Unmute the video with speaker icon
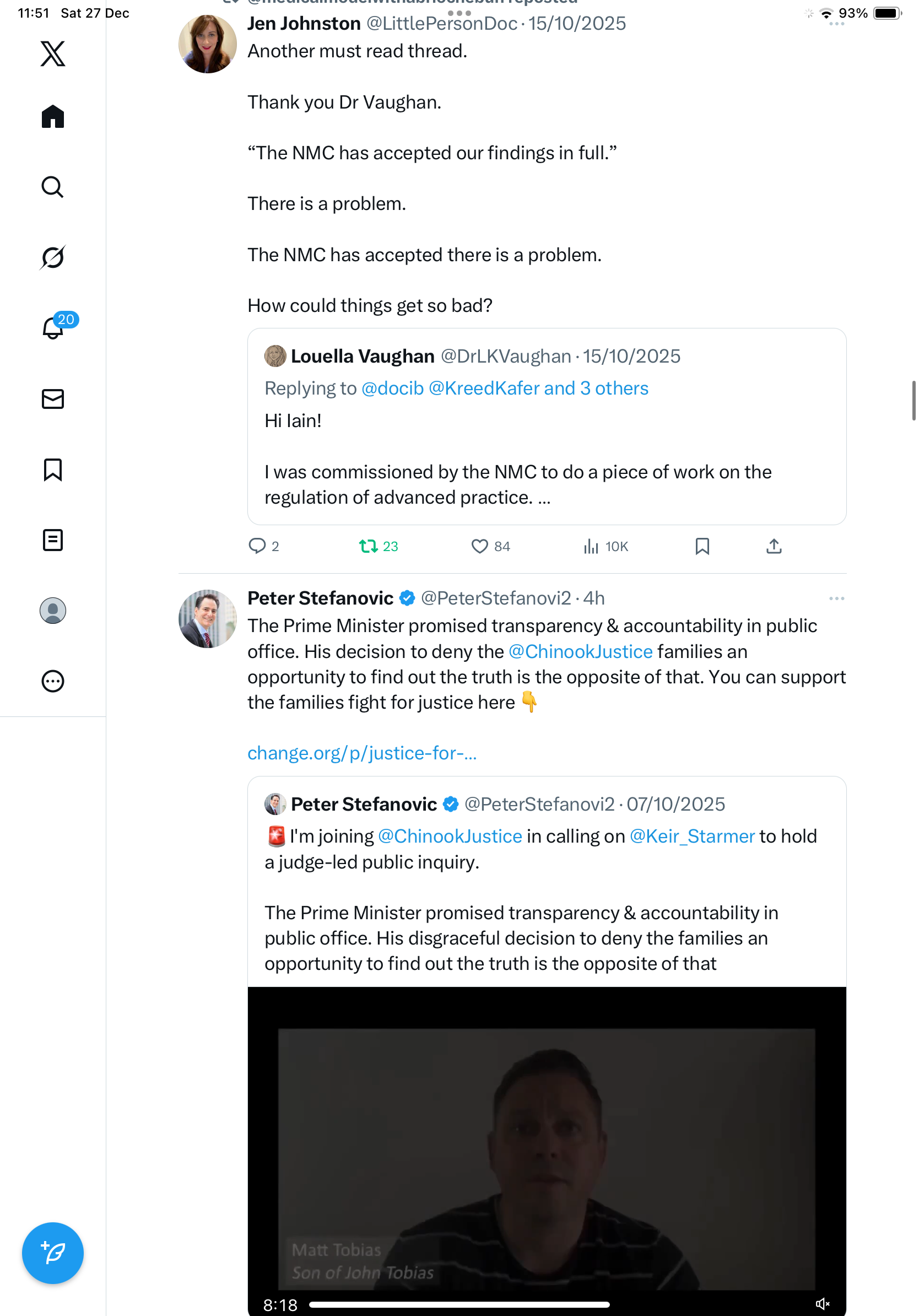Screen dimensions: 919x1316 coord(822,1304)
